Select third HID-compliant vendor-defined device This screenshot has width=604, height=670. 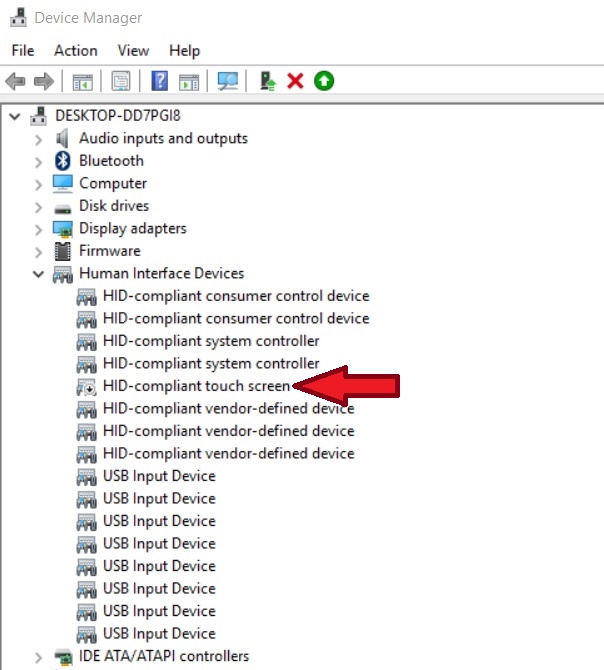coord(229,454)
